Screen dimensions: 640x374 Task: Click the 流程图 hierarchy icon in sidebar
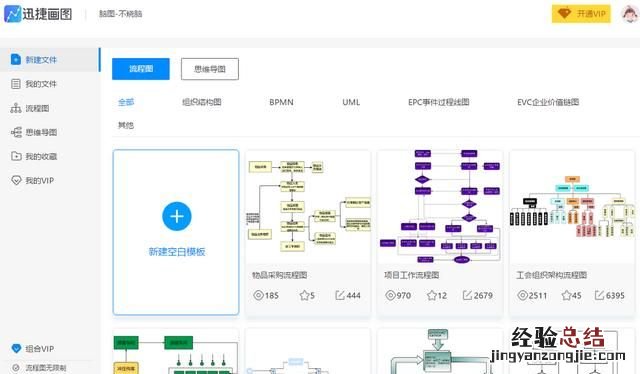pos(16,108)
